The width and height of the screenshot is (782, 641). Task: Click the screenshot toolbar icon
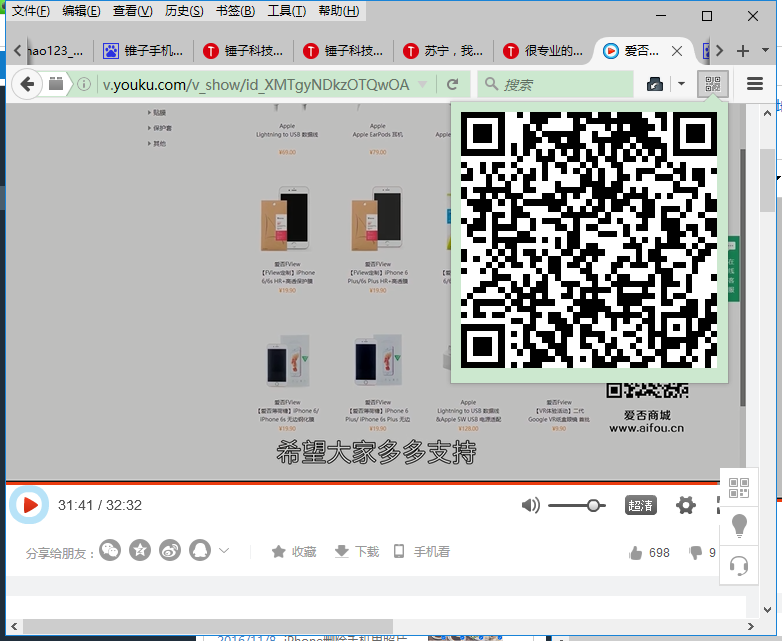(x=654, y=84)
